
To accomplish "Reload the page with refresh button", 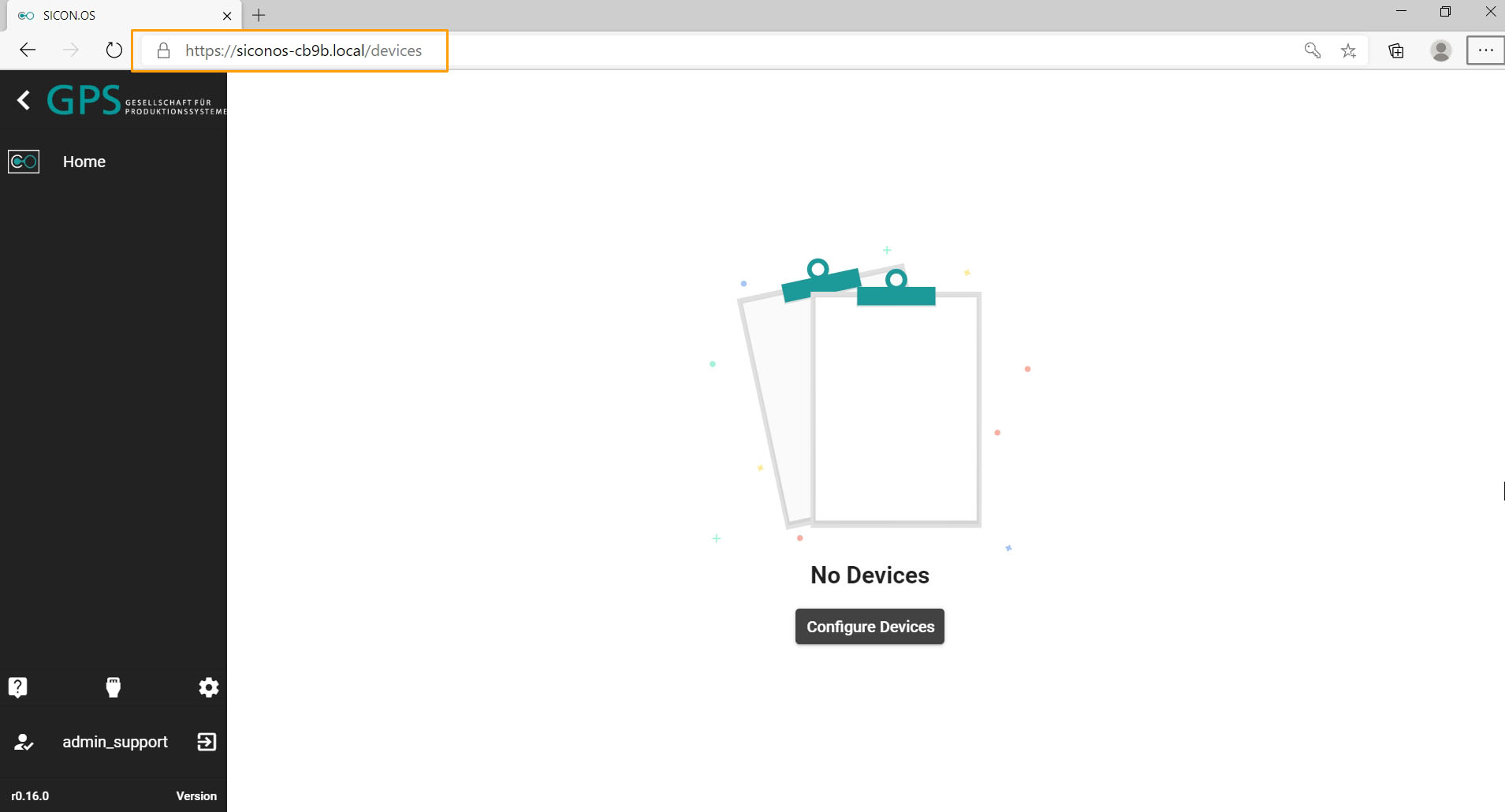I will click(114, 50).
